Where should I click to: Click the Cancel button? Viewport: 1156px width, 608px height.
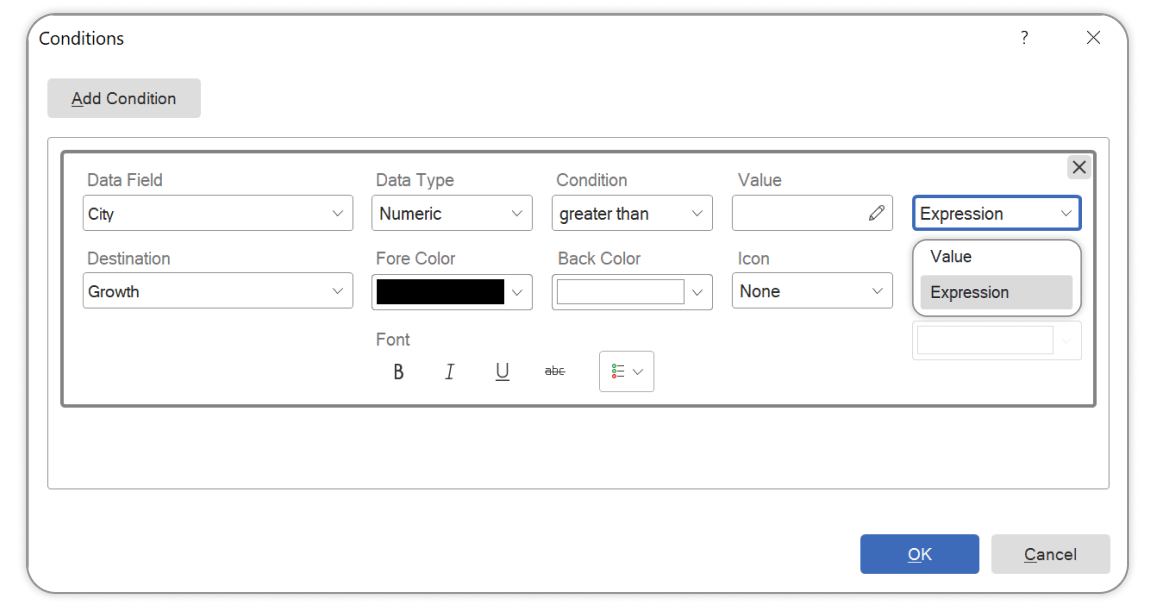[x=1050, y=554]
